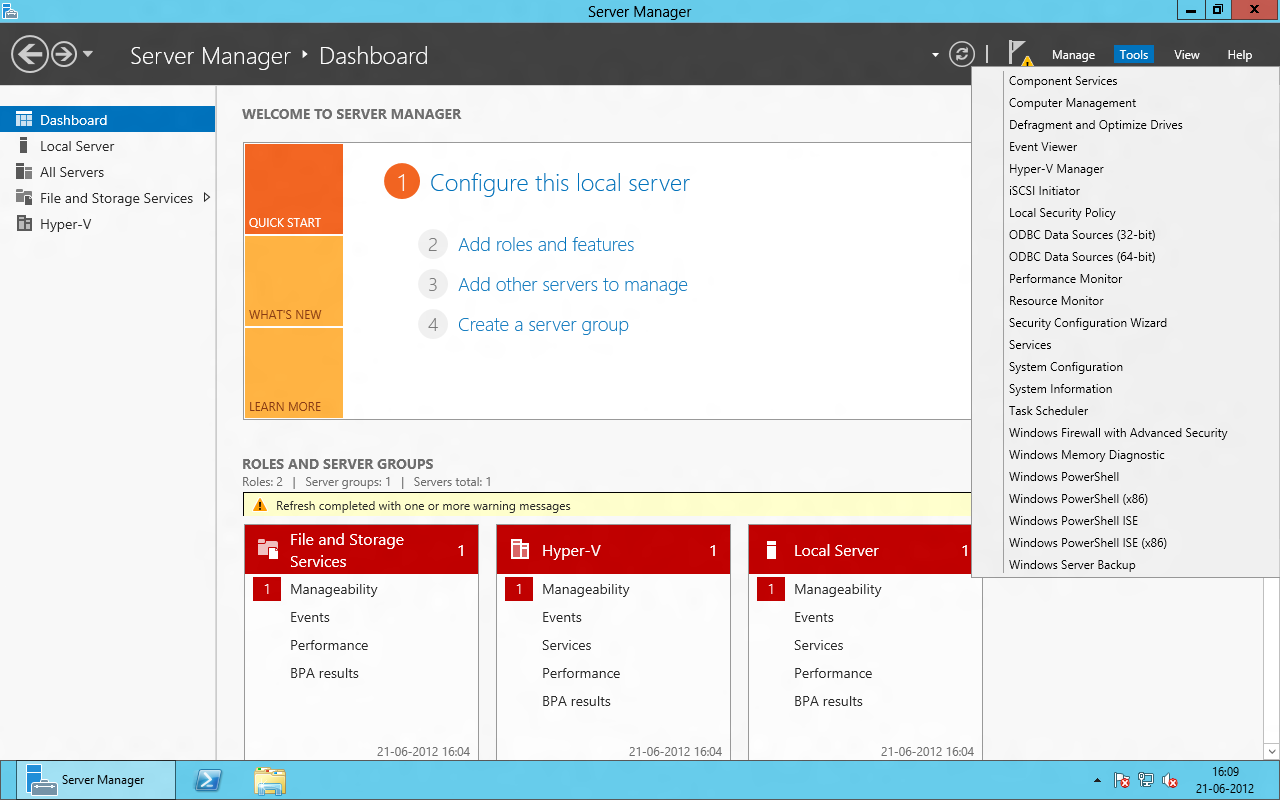
Task: Click the Local Server tile icon
Action: pyautogui.click(x=771, y=549)
